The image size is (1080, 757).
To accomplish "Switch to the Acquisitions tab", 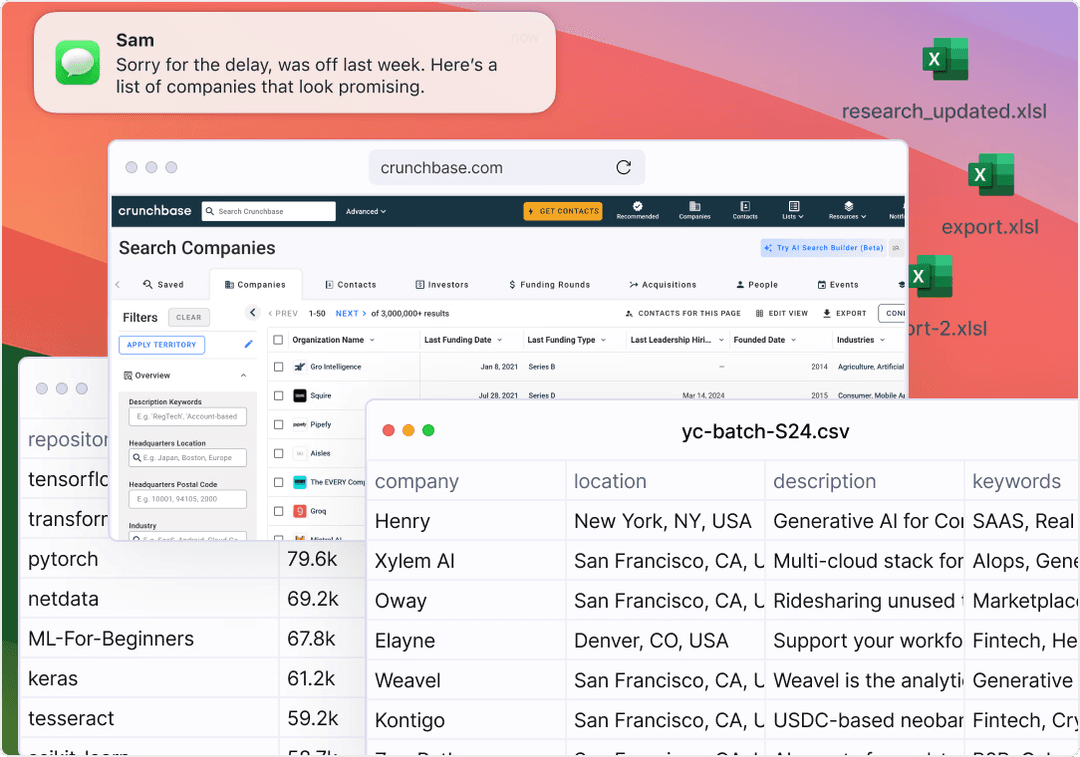I will (x=663, y=284).
